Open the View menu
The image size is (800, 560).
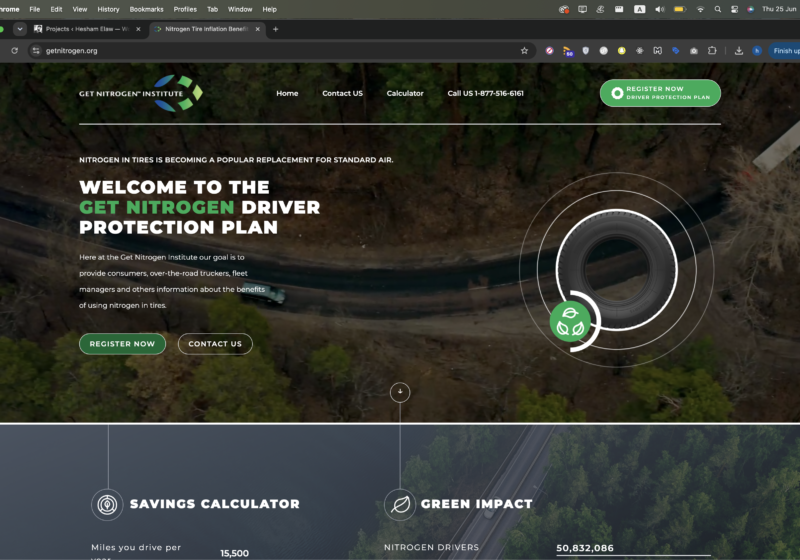tap(80, 9)
